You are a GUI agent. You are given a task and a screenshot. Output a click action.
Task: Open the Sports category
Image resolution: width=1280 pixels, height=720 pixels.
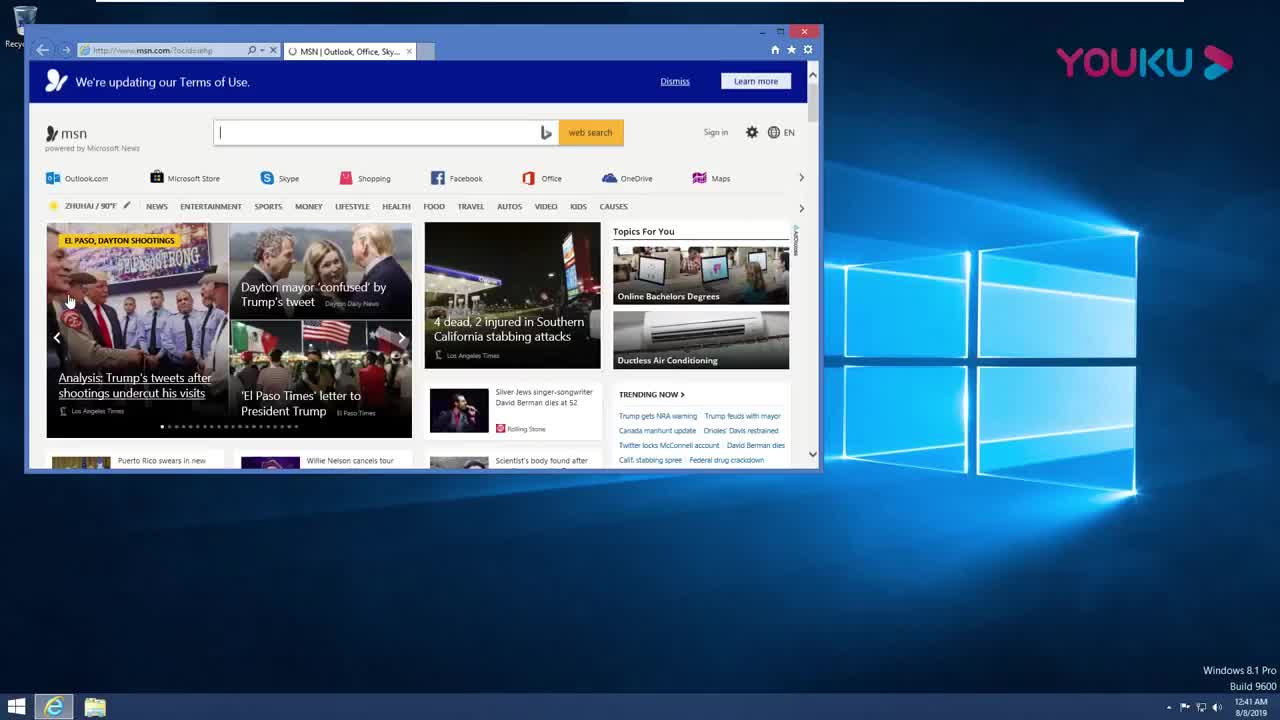tap(268, 207)
